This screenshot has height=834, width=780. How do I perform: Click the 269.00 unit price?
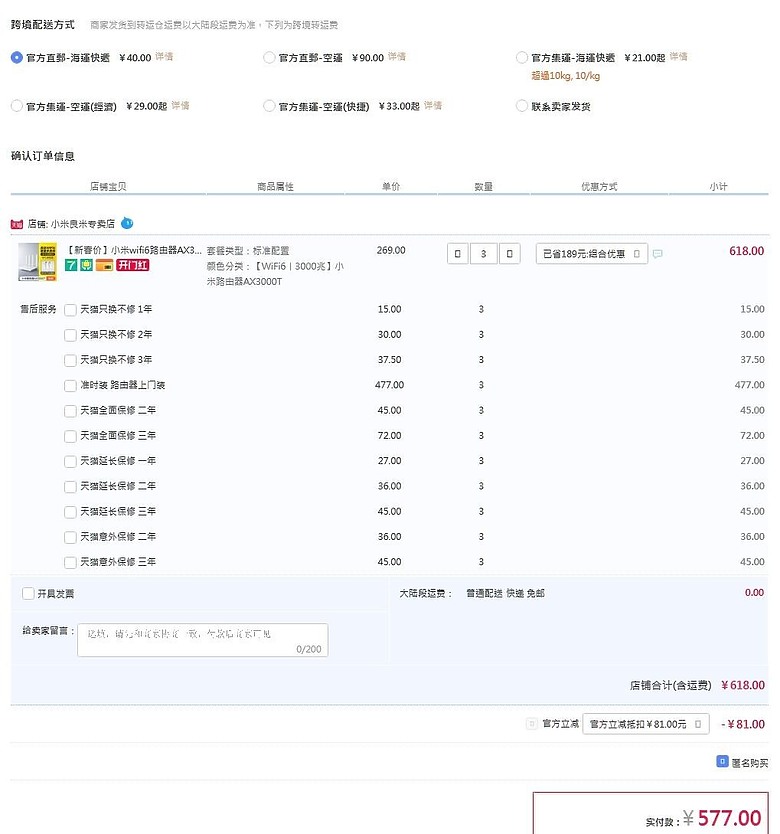(x=391, y=250)
